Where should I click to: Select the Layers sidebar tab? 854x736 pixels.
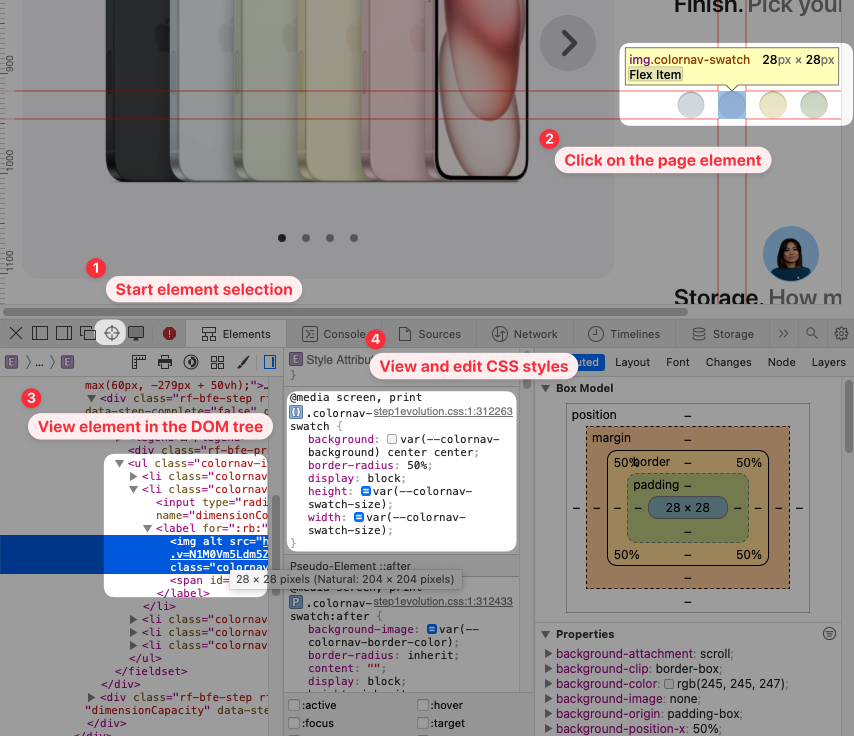pos(828,362)
